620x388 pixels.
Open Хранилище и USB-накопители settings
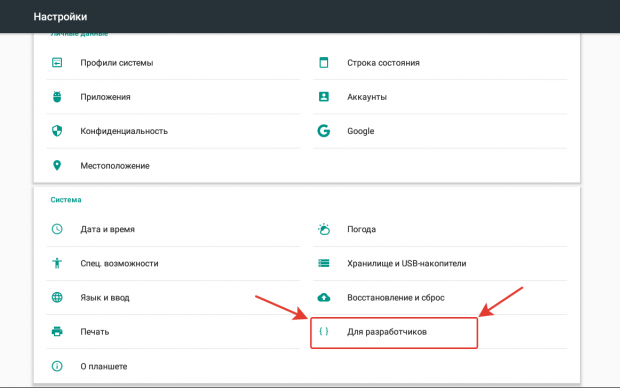440,263
